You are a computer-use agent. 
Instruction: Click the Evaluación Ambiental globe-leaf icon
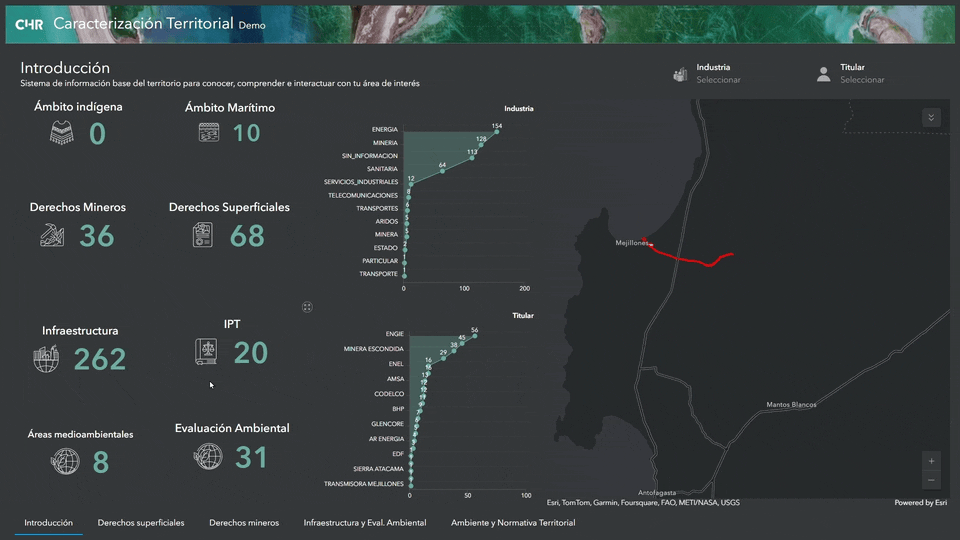pos(208,457)
